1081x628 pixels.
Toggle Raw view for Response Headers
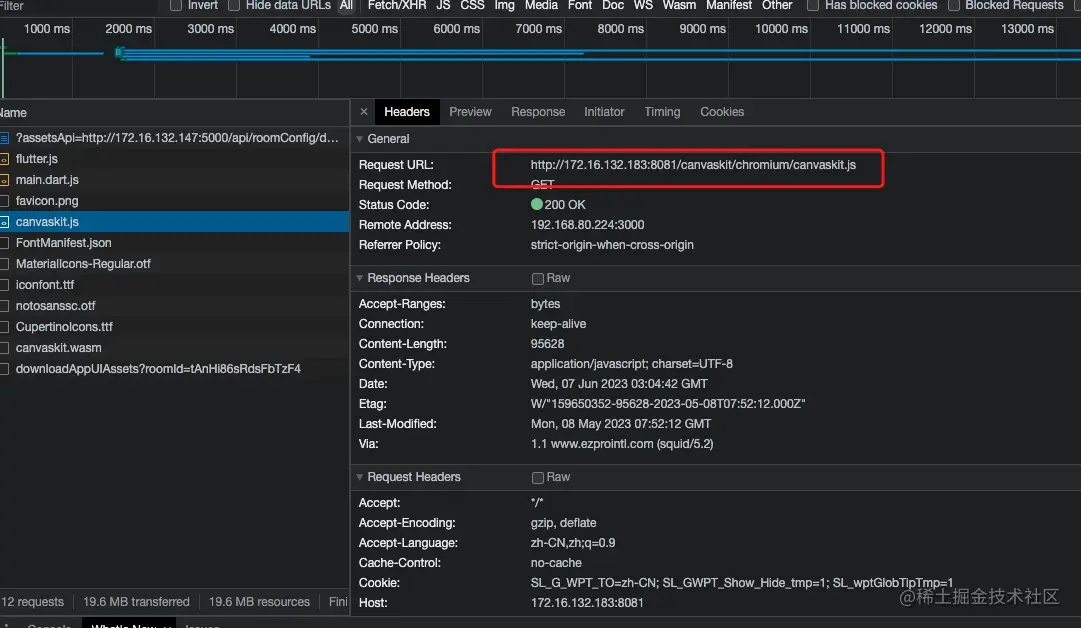538,278
